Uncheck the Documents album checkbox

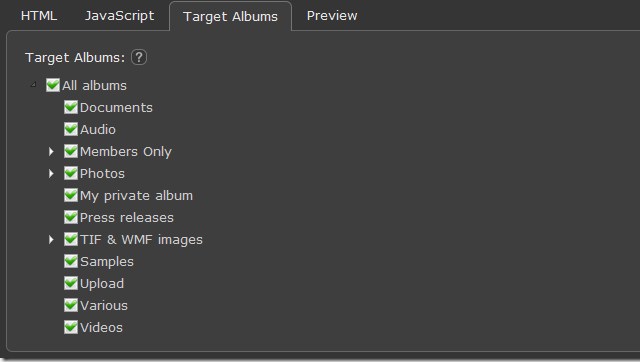pyautogui.click(x=71, y=107)
